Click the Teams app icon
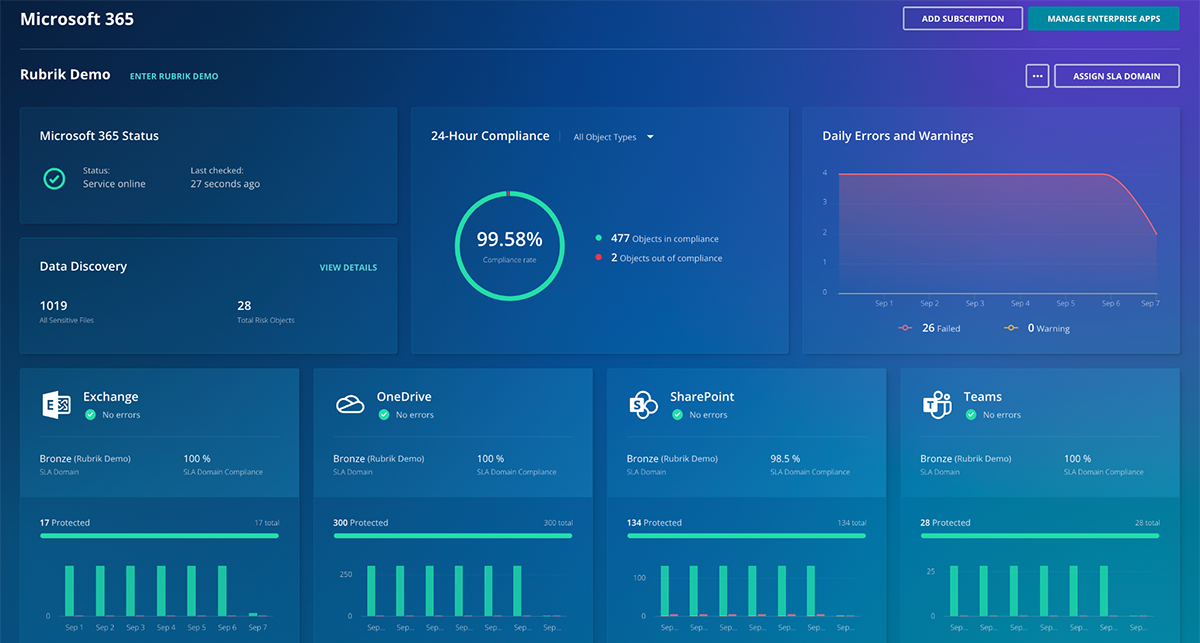 936,405
